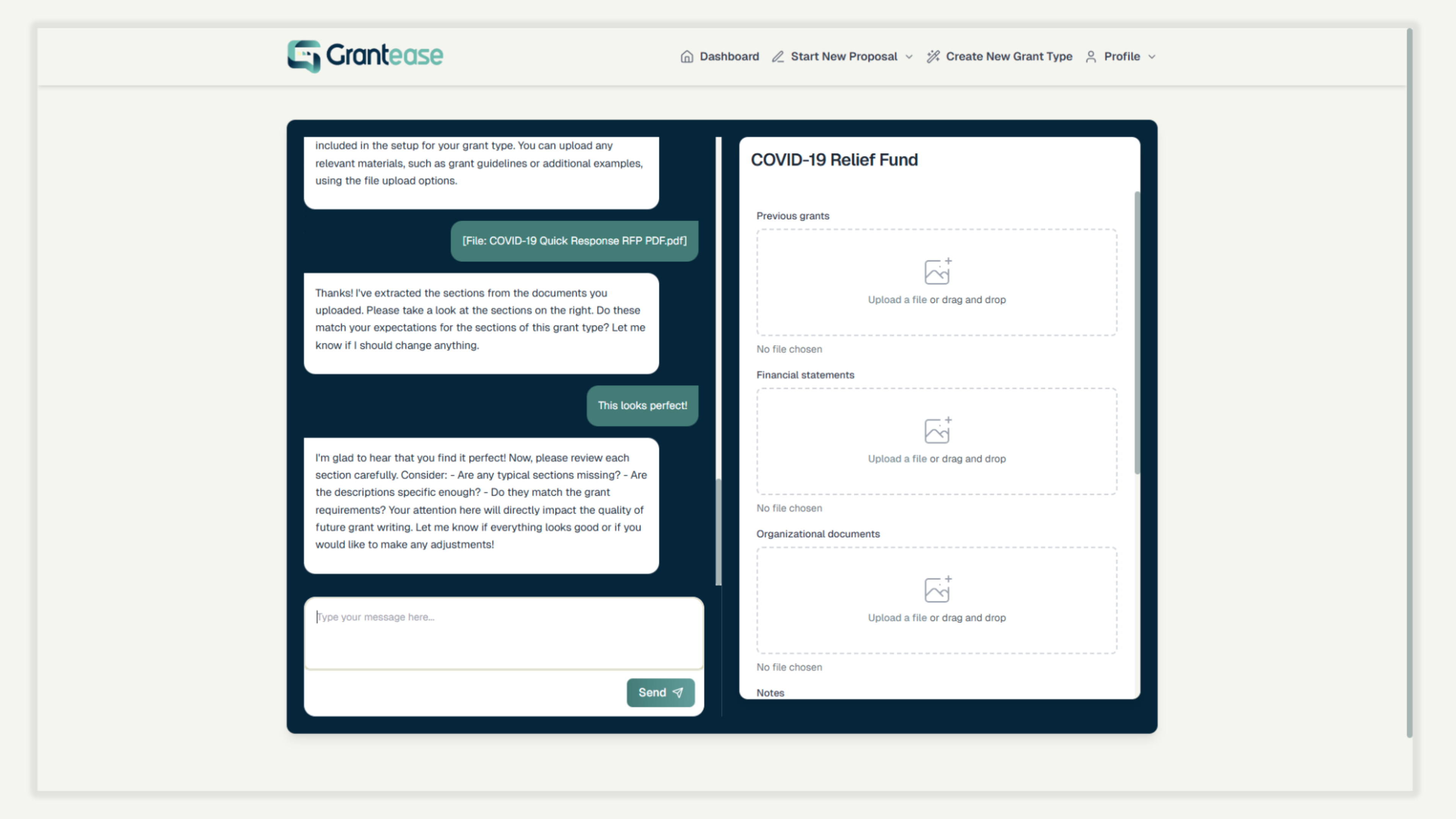This screenshot has width=1456, height=819.
Task: Expand the Start New Proposal chevron
Action: (x=909, y=56)
